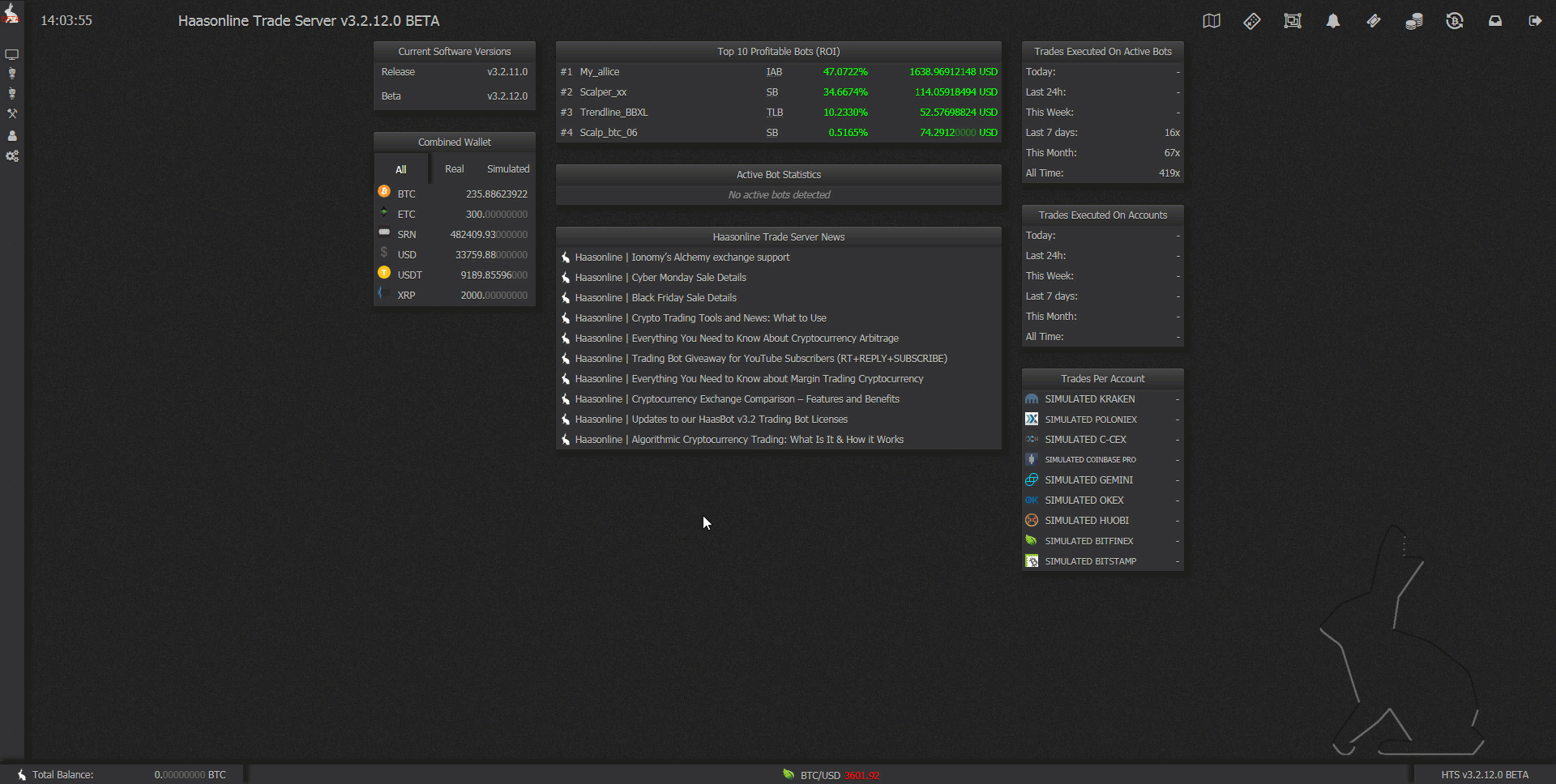Click the ETC wallet balance row
This screenshot has width=1556, height=784.
pyautogui.click(x=455, y=215)
